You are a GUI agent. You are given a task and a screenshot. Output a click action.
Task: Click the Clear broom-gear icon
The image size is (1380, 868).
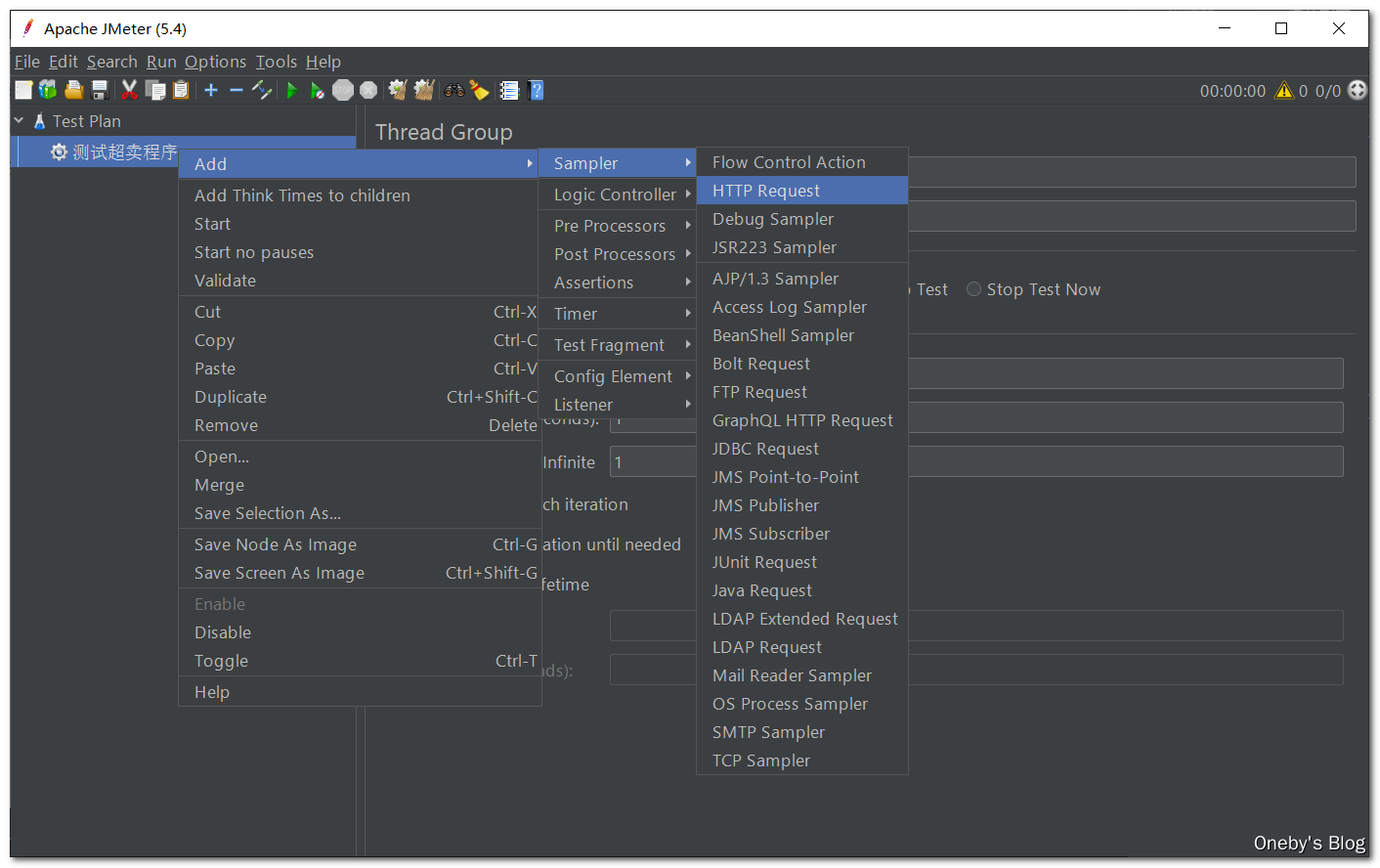(x=397, y=90)
